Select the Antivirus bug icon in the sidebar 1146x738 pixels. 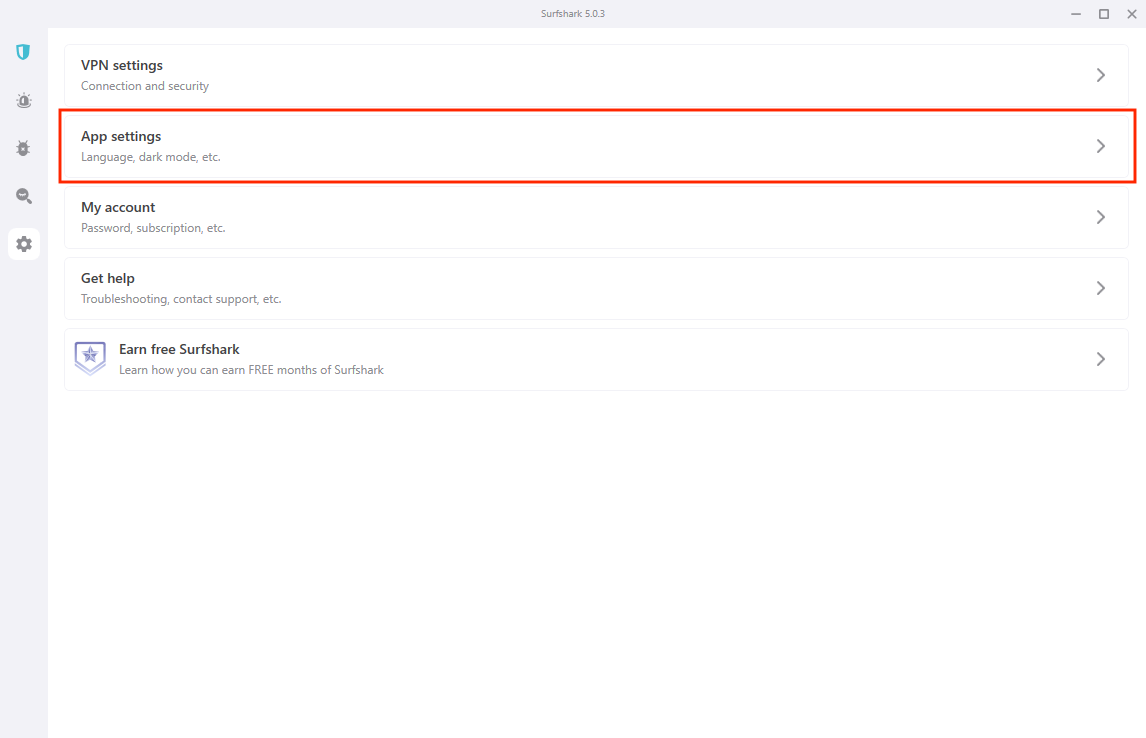click(x=23, y=148)
